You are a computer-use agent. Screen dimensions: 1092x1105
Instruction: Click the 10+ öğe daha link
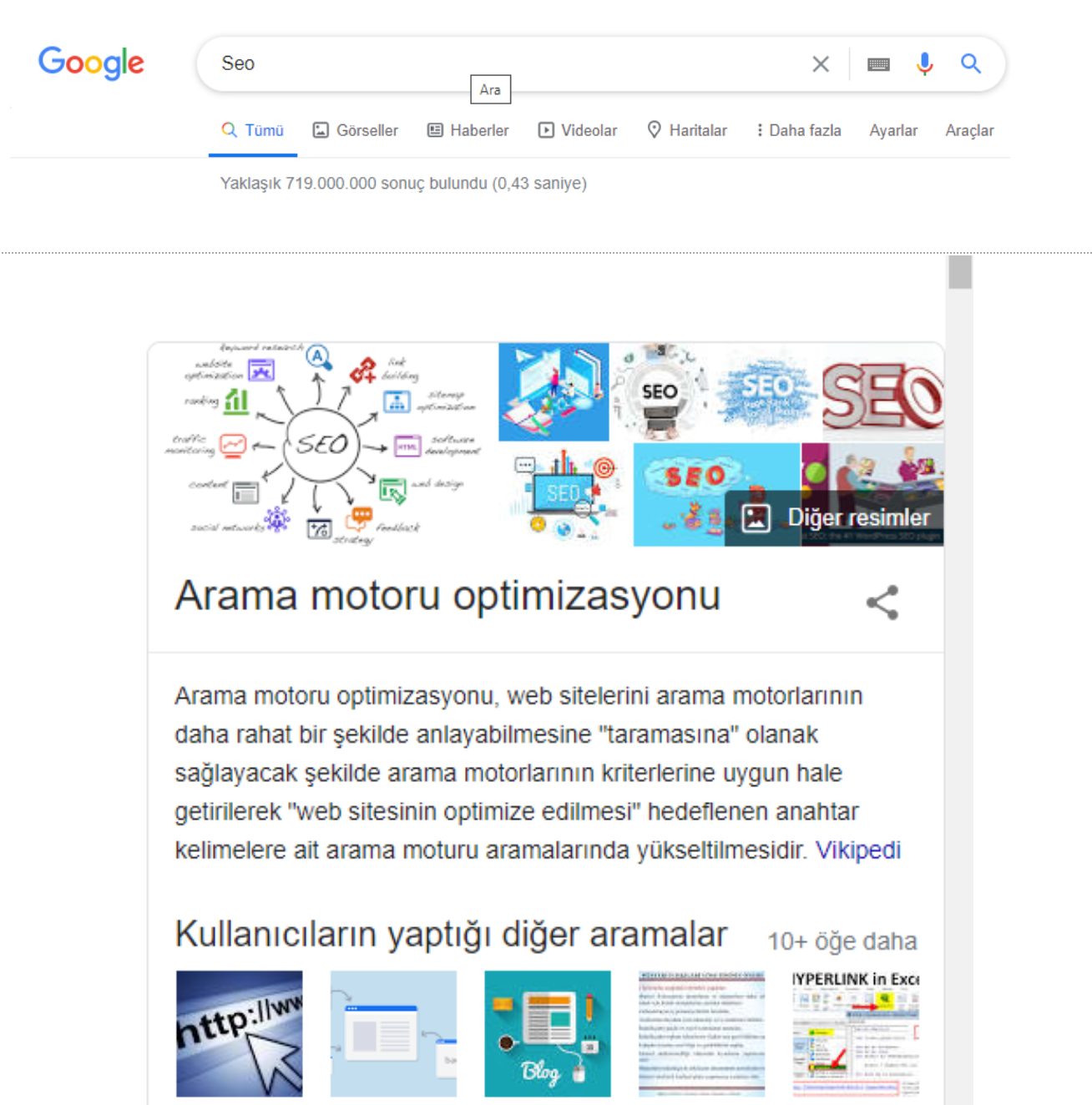point(842,941)
